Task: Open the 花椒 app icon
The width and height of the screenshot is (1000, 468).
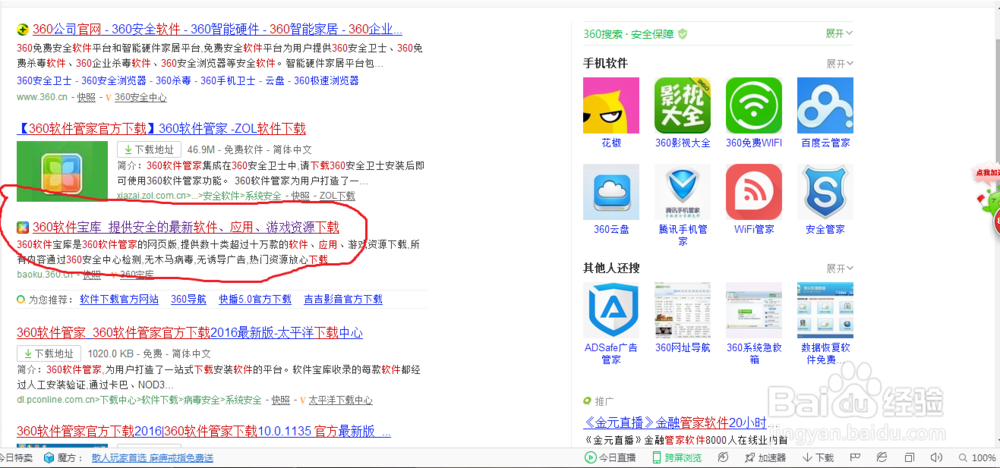Action: click(x=611, y=105)
